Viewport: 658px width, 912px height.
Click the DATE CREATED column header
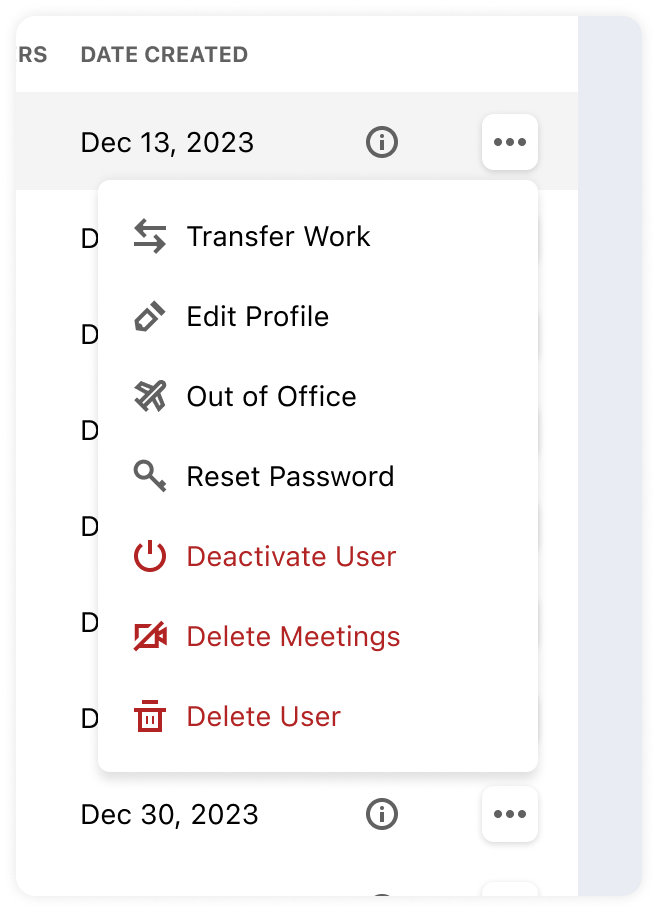point(163,55)
